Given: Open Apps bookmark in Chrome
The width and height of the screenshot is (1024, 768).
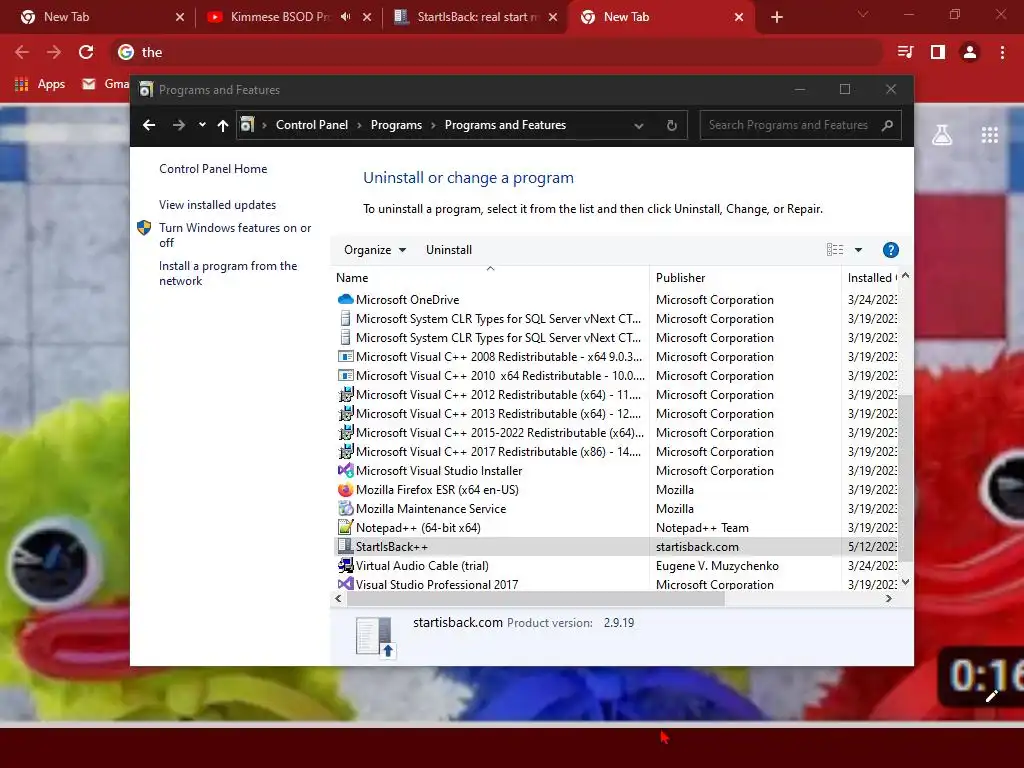Looking at the screenshot, I should pyautogui.click(x=40, y=84).
